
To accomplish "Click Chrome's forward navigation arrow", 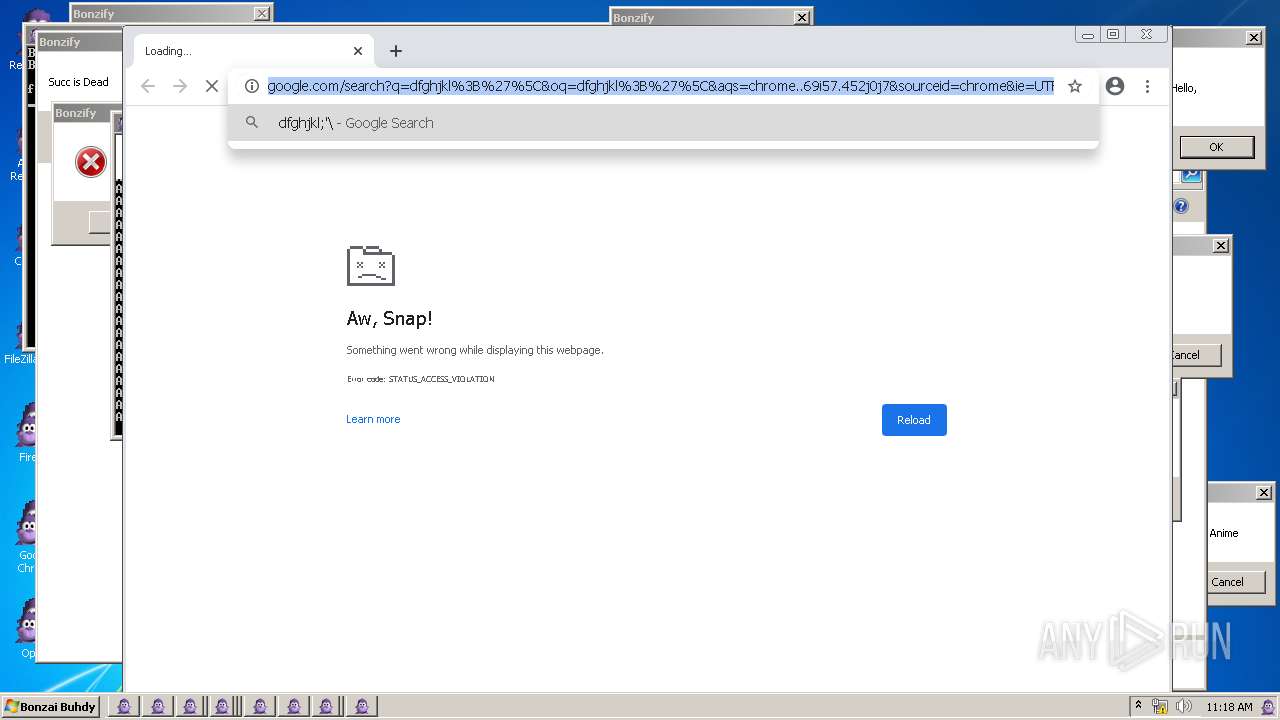I will [180, 86].
